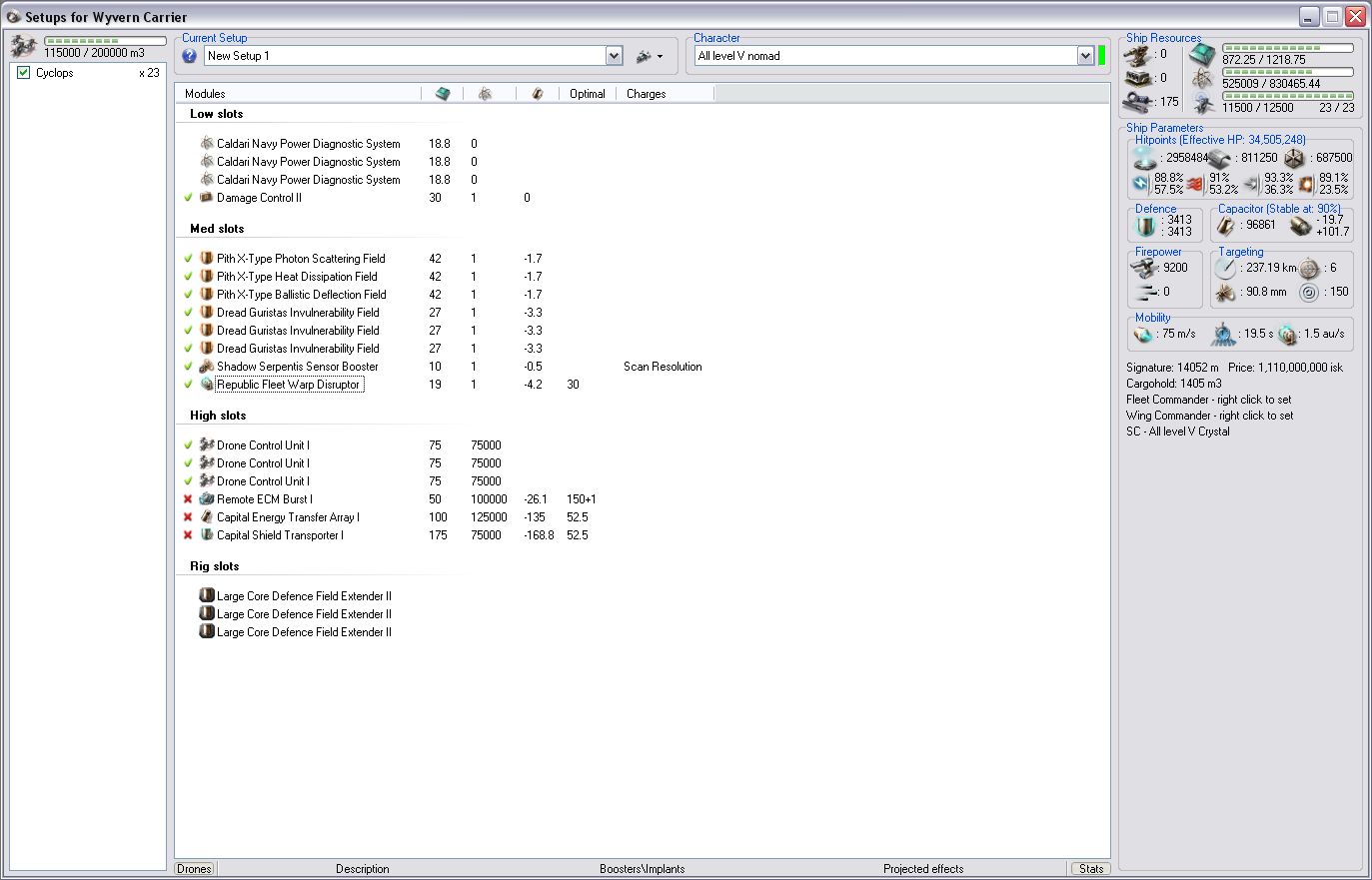Switch to the Stats tab
Image resolution: width=1372 pixels, height=880 pixels.
pyautogui.click(x=1091, y=869)
